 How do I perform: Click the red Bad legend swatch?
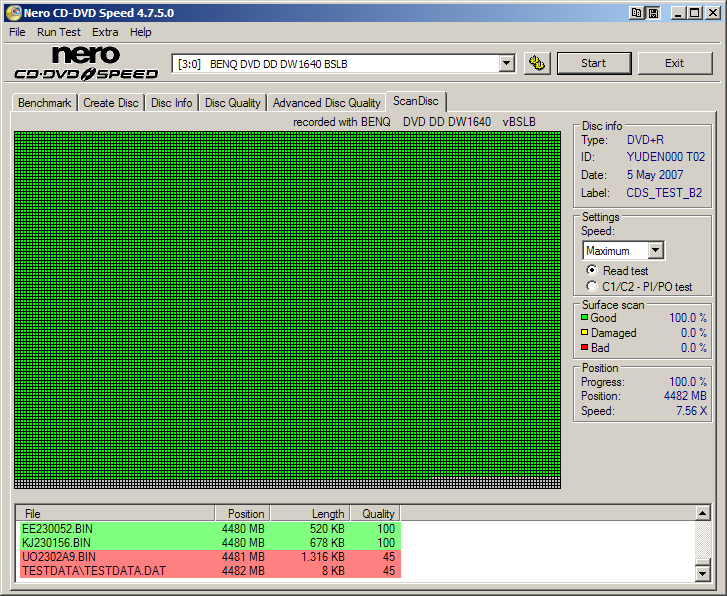pos(584,347)
